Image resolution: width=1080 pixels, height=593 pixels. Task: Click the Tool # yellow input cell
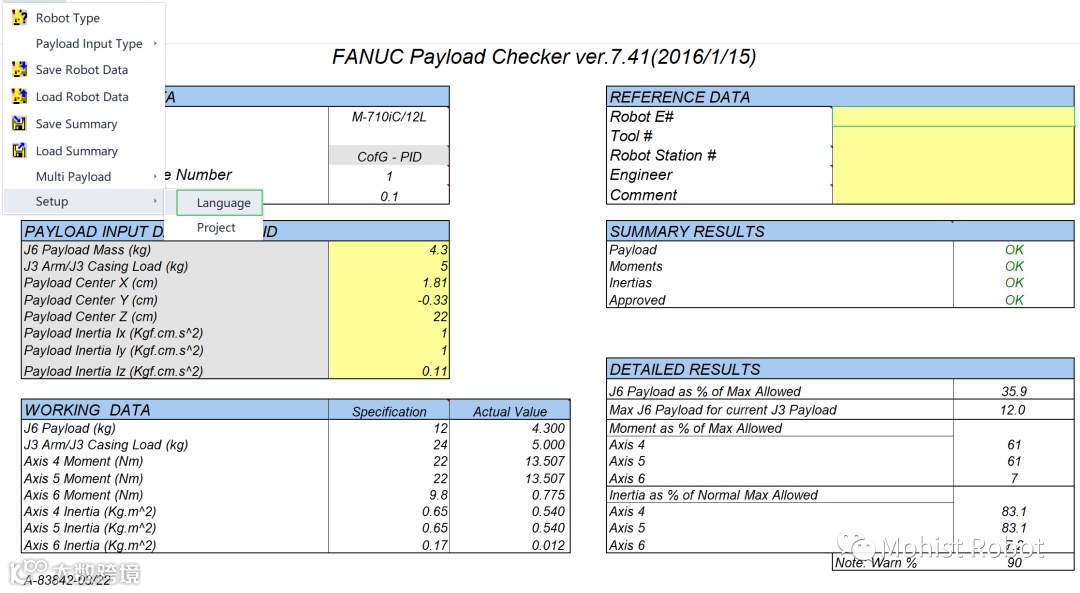click(x=953, y=136)
